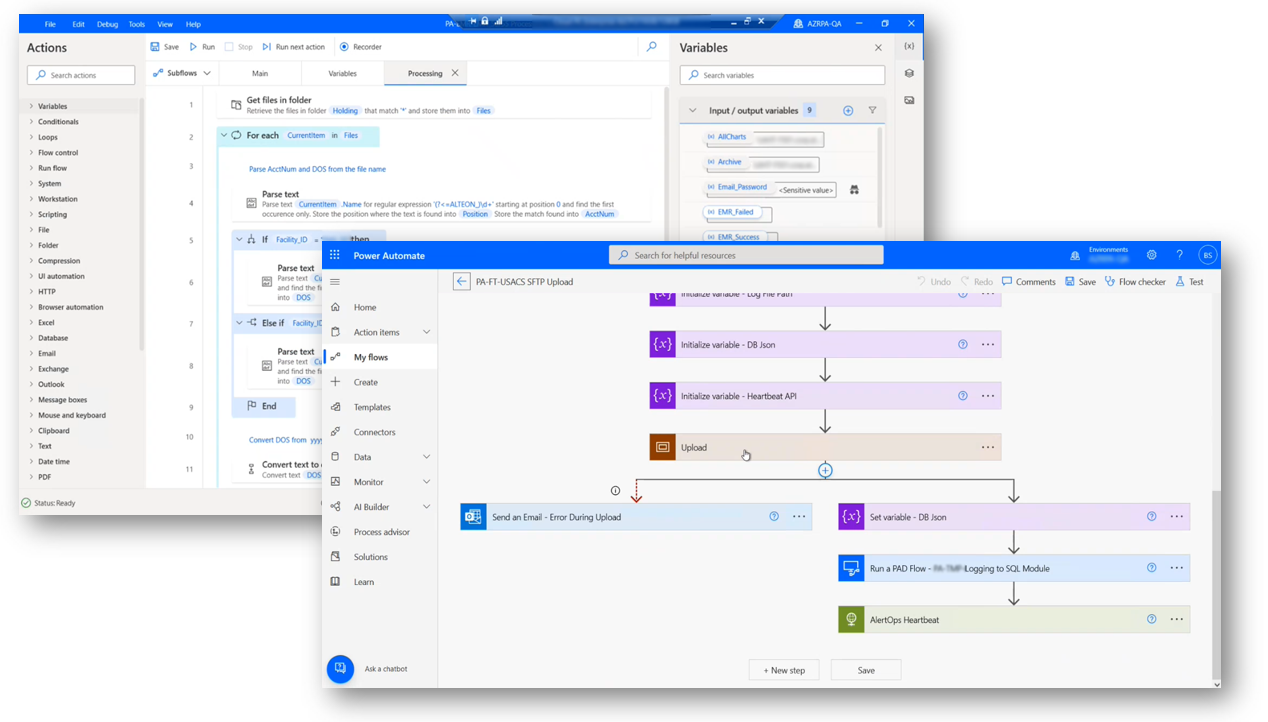Toggle the hamburger navigation menu
The height and width of the screenshot is (722, 1268).
click(335, 282)
